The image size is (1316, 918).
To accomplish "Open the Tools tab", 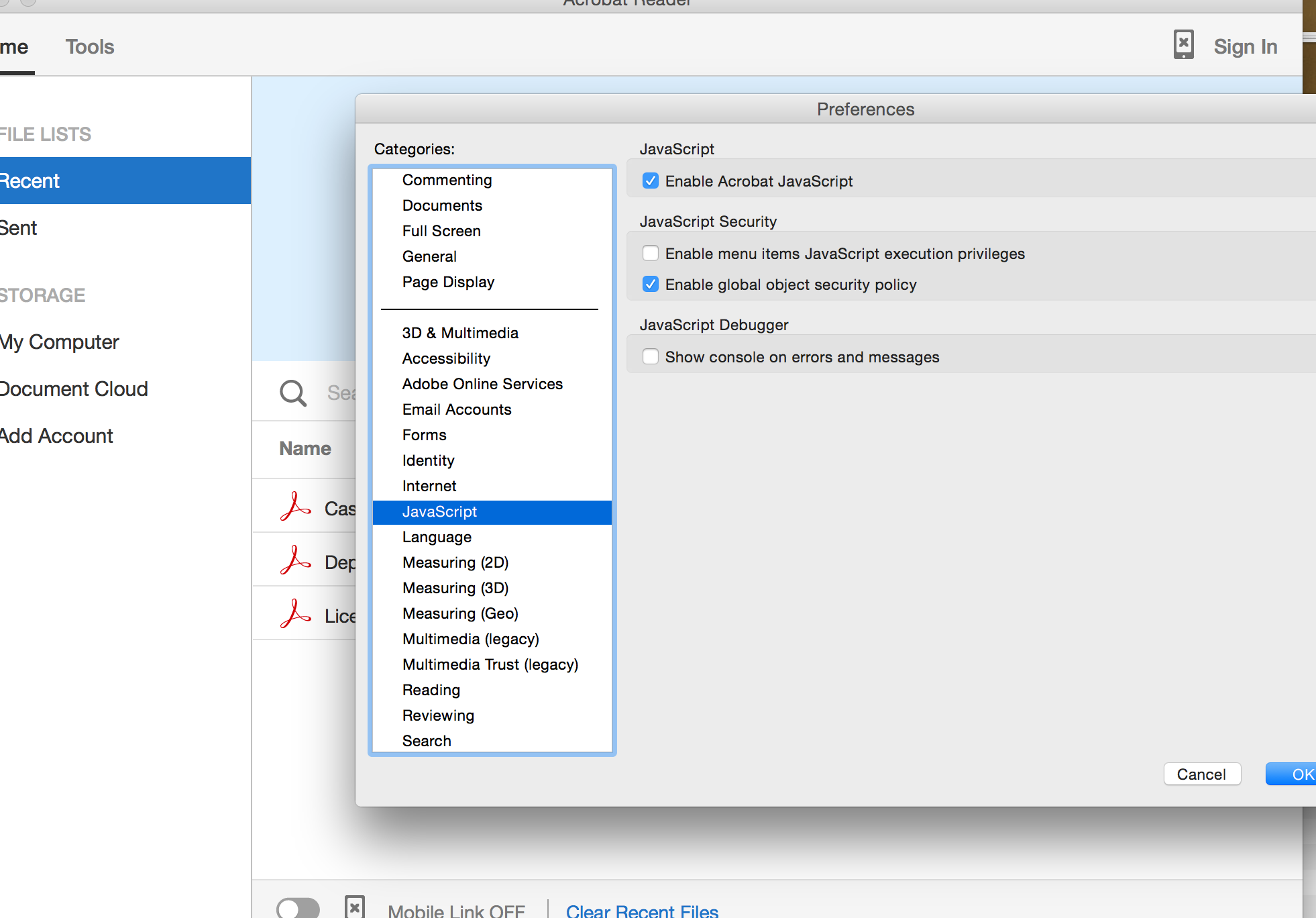I will click(x=90, y=46).
